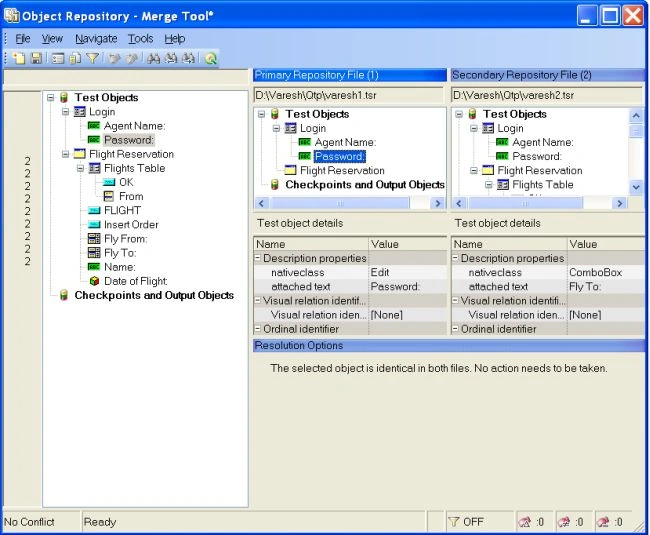Collapse Flights Table node in merged tree

(x=80, y=168)
